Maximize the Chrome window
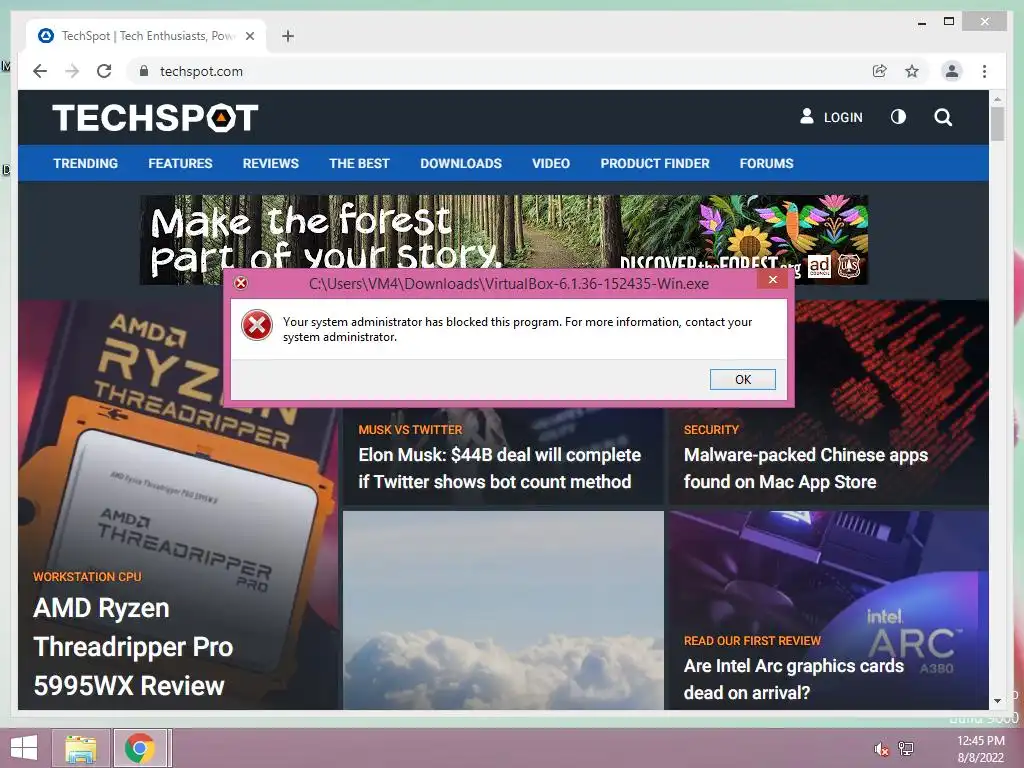The image size is (1024, 768). click(x=949, y=22)
